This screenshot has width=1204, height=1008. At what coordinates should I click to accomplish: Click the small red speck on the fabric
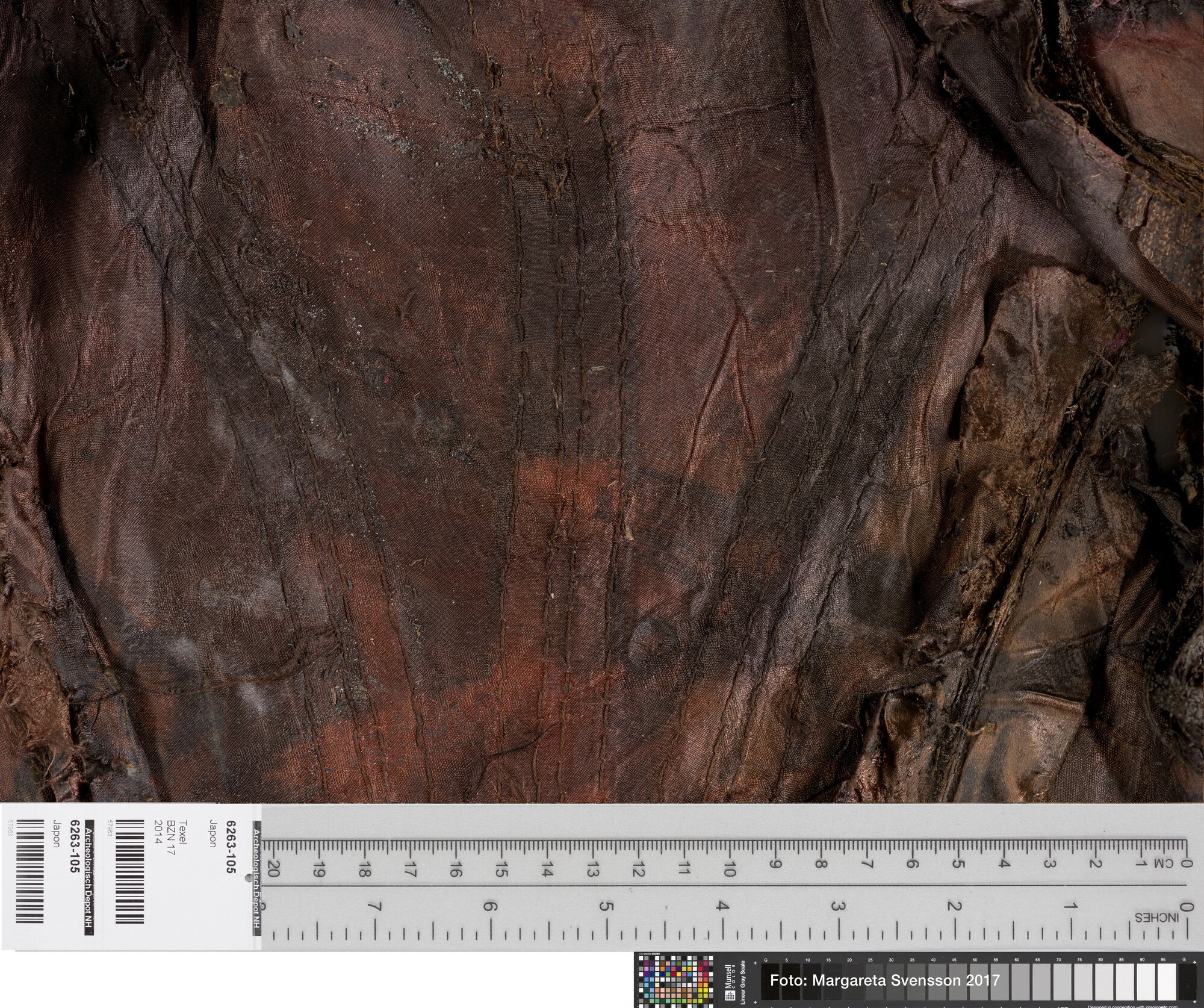click(386, 379)
